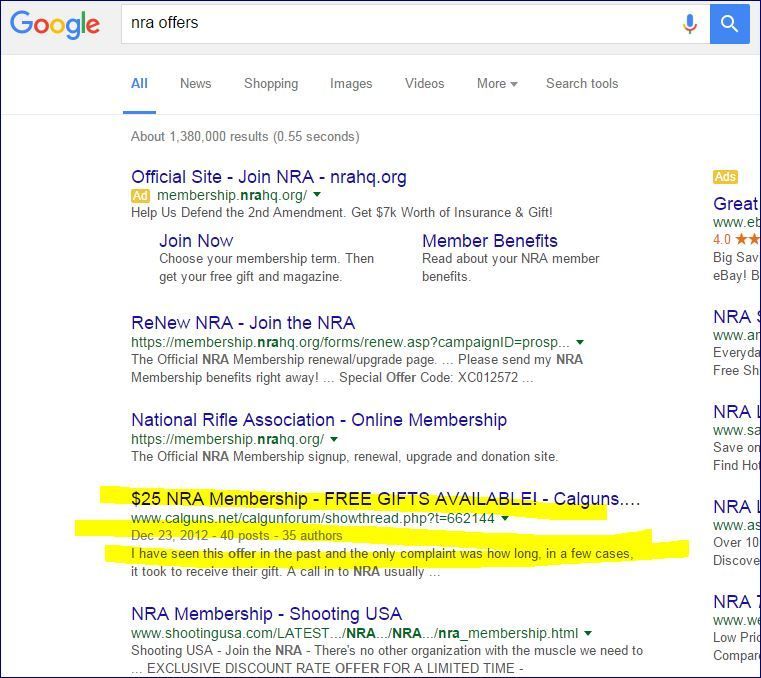Expand arrow beside calguns.net result URL
761x678 pixels.
[x=505, y=518]
